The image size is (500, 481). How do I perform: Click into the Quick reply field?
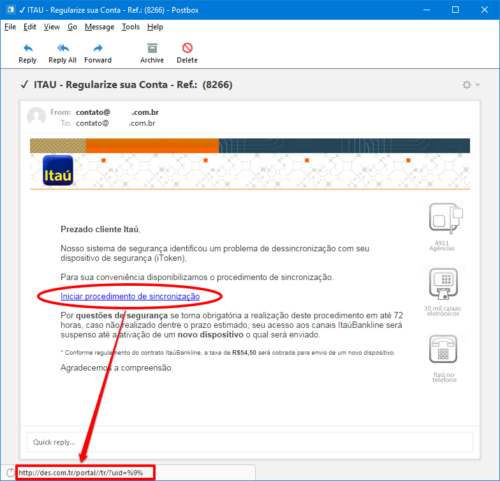[250, 442]
